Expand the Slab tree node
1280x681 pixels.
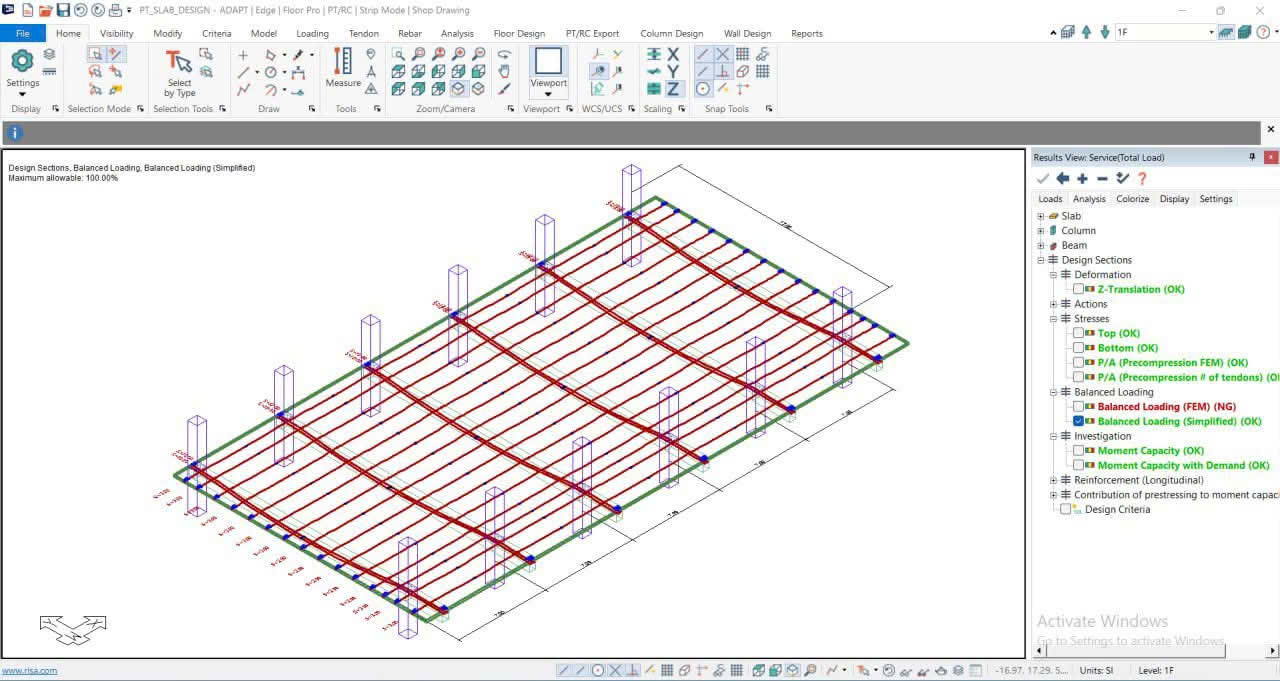coord(1041,216)
